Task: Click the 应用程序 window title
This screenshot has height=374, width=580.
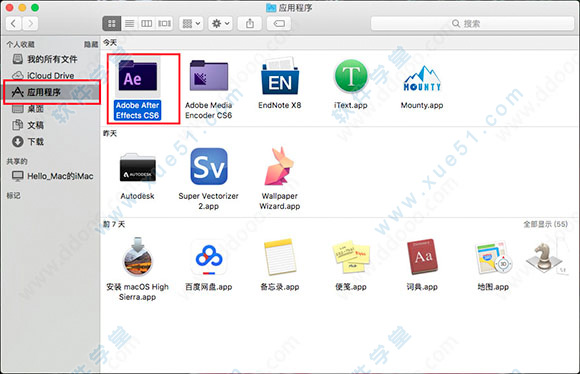Action: tap(295, 8)
